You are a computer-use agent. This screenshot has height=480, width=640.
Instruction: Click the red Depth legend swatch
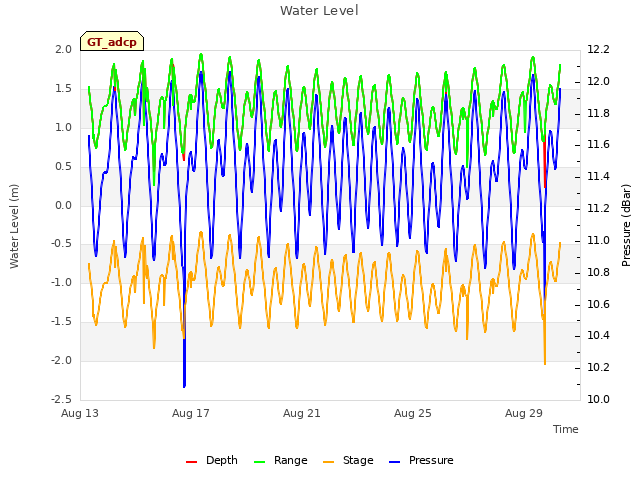click(191, 462)
